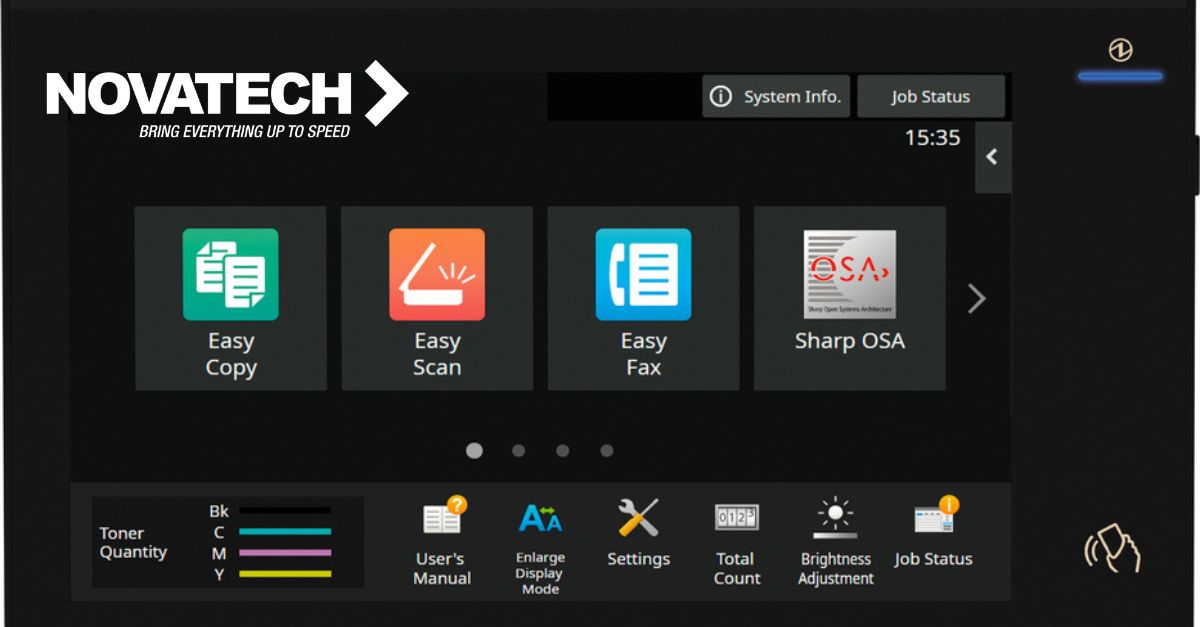This screenshot has width=1200, height=627.
Task: Select the second pagination dot
Action: (518, 451)
